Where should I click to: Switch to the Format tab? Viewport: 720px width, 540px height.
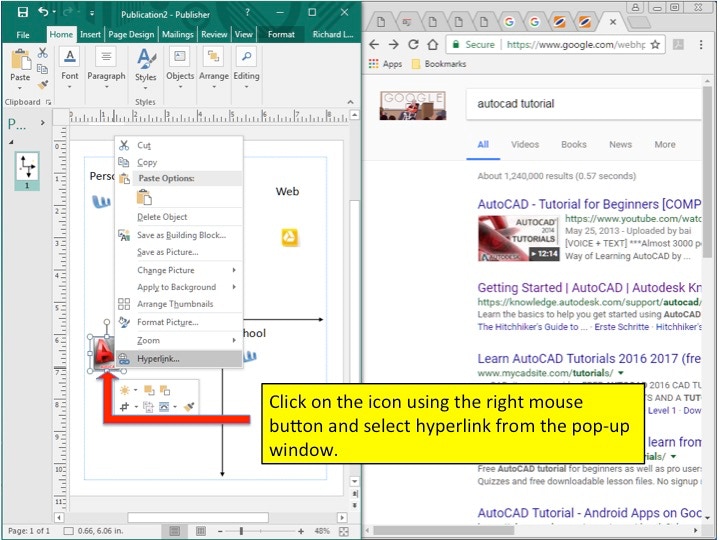point(281,34)
